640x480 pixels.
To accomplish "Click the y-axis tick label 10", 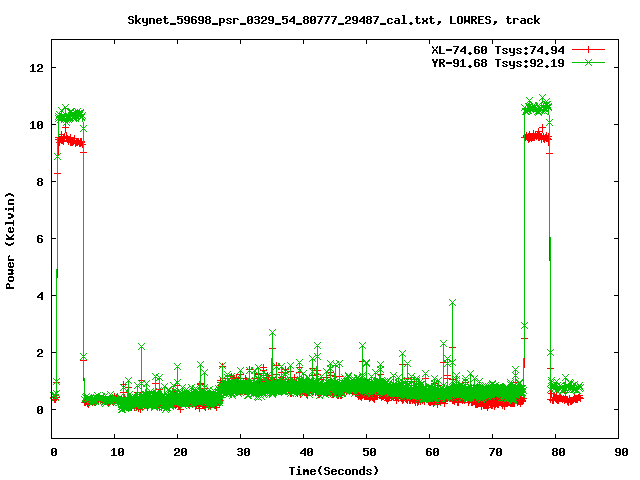I will (x=36, y=125).
